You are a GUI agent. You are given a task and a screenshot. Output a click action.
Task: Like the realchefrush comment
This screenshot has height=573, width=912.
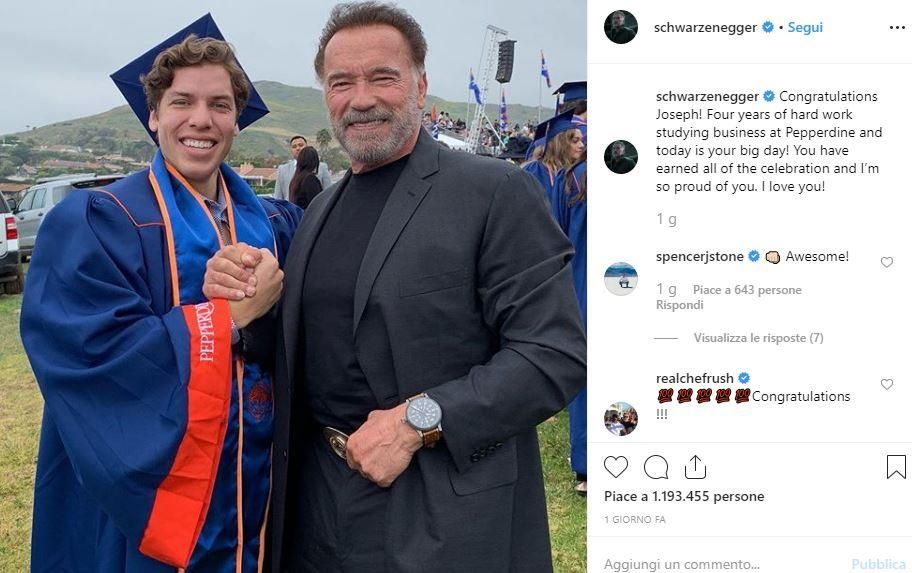(886, 384)
